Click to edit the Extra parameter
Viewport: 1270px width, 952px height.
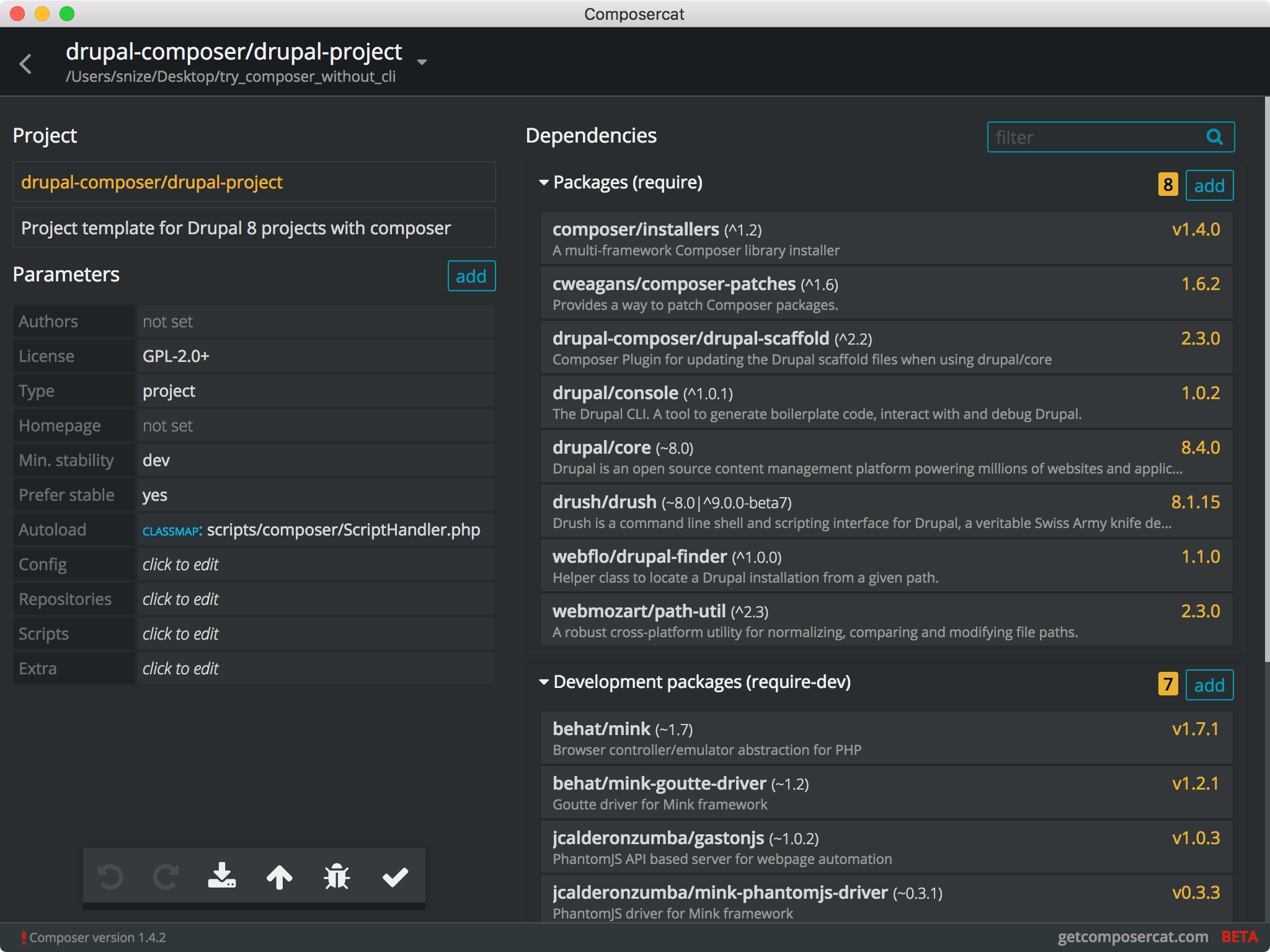(x=316, y=669)
